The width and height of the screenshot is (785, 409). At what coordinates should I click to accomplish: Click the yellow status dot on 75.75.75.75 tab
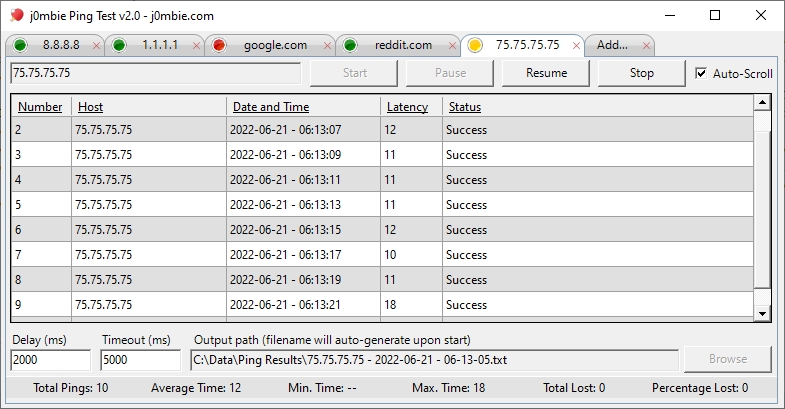click(x=474, y=46)
